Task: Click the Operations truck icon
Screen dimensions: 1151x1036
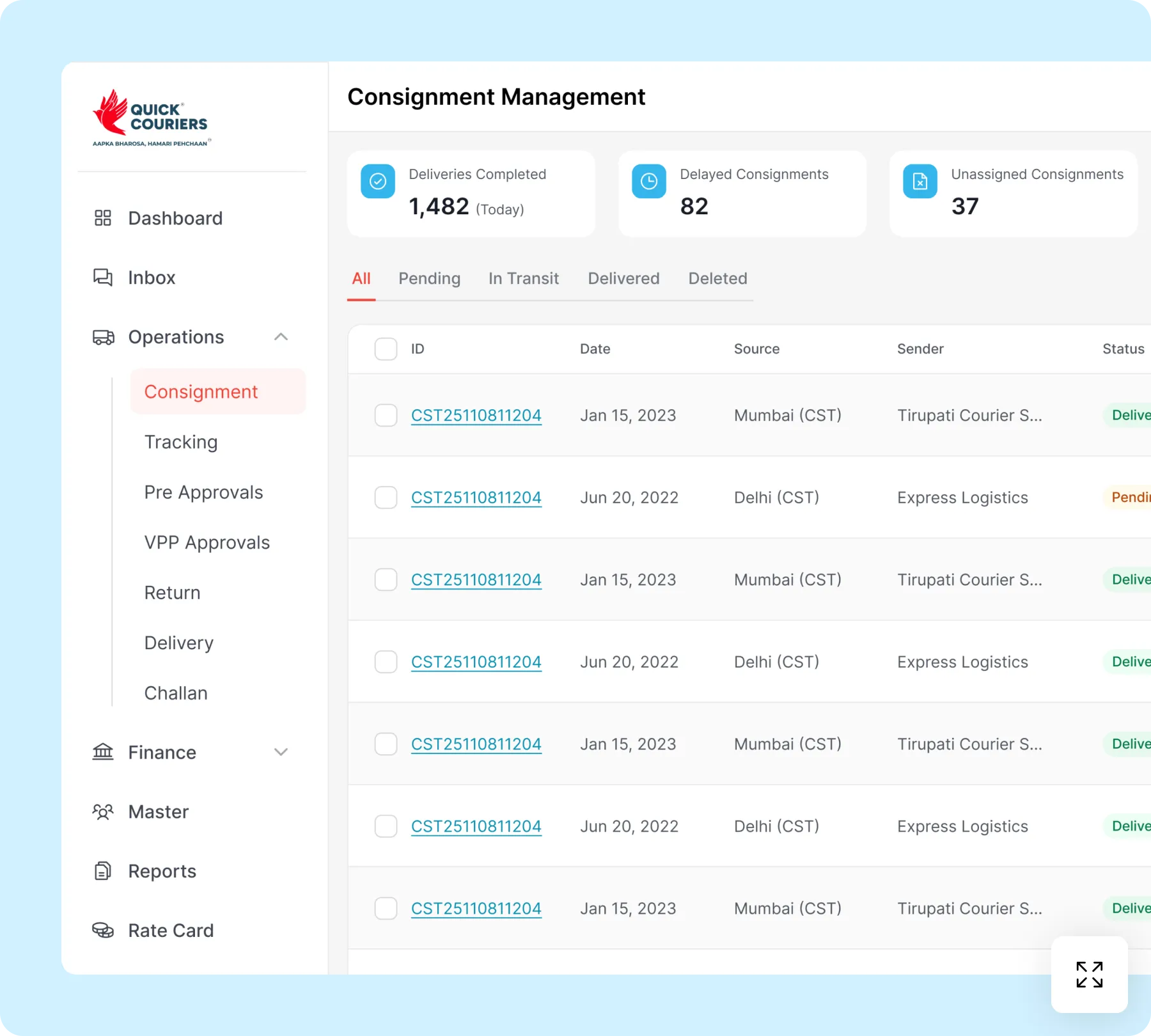Action: (103, 337)
